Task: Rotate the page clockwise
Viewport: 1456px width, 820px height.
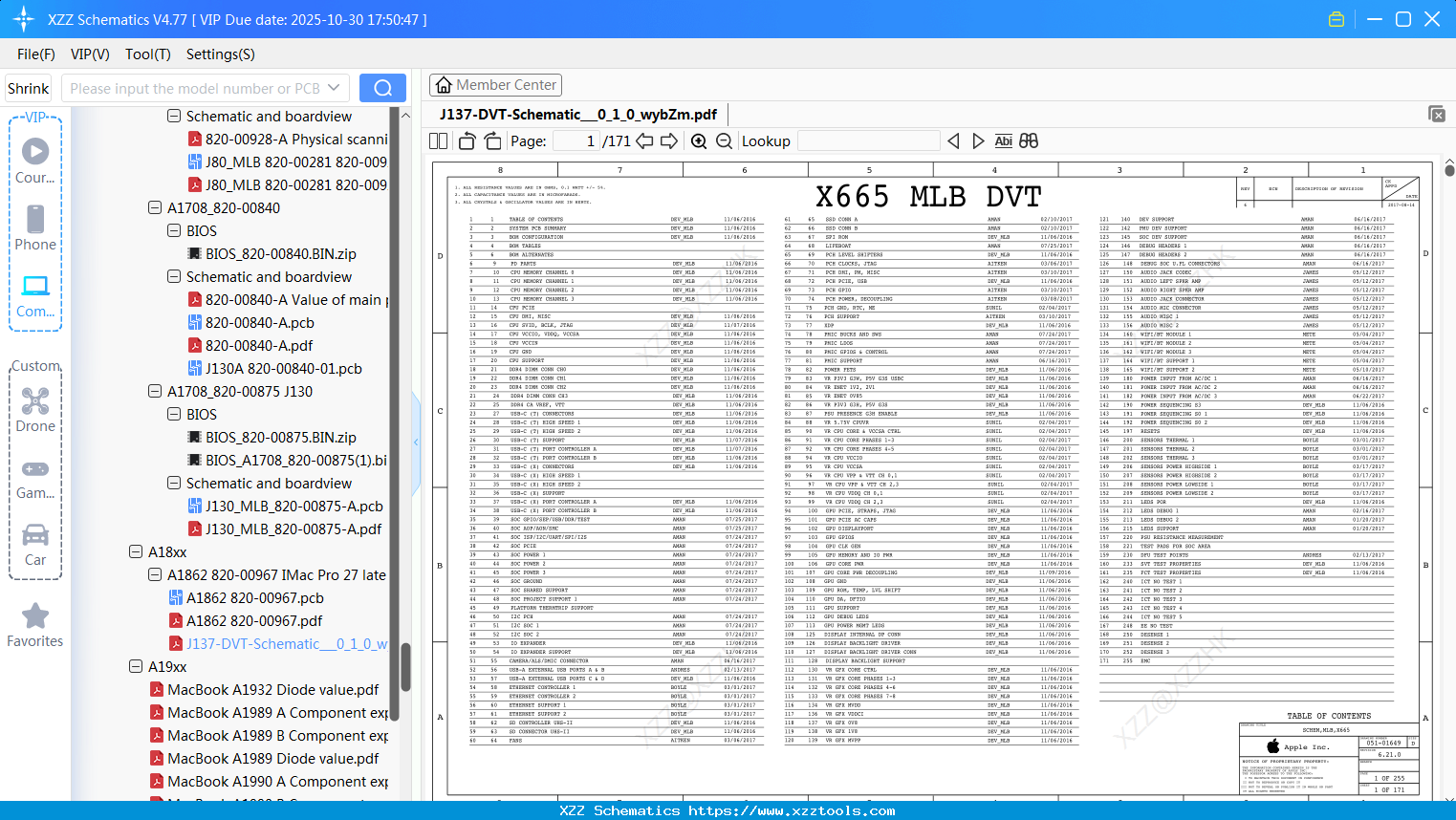Action: coord(492,141)
